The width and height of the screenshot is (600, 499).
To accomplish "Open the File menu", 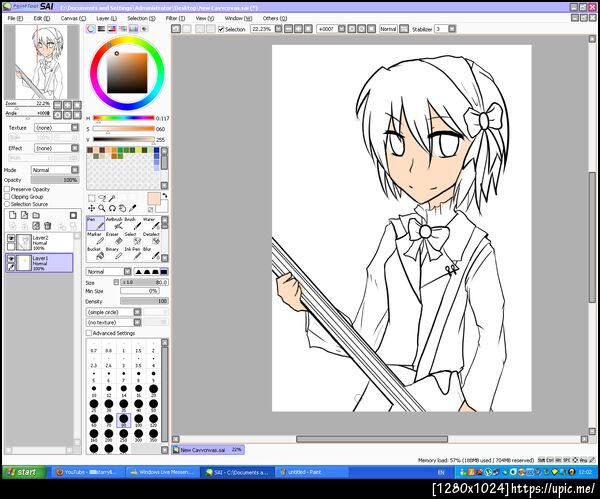I will click(15, 18).
